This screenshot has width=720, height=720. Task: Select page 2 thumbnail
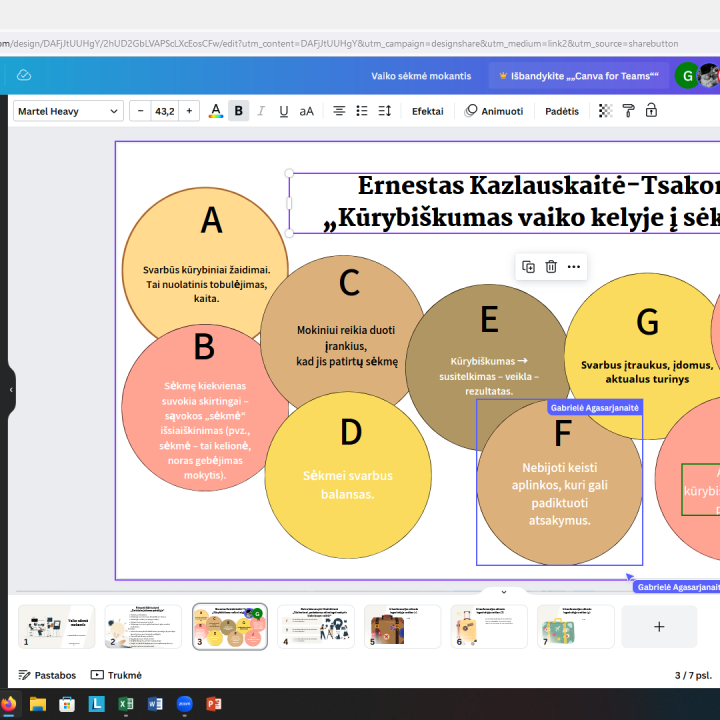coord(143,627)
